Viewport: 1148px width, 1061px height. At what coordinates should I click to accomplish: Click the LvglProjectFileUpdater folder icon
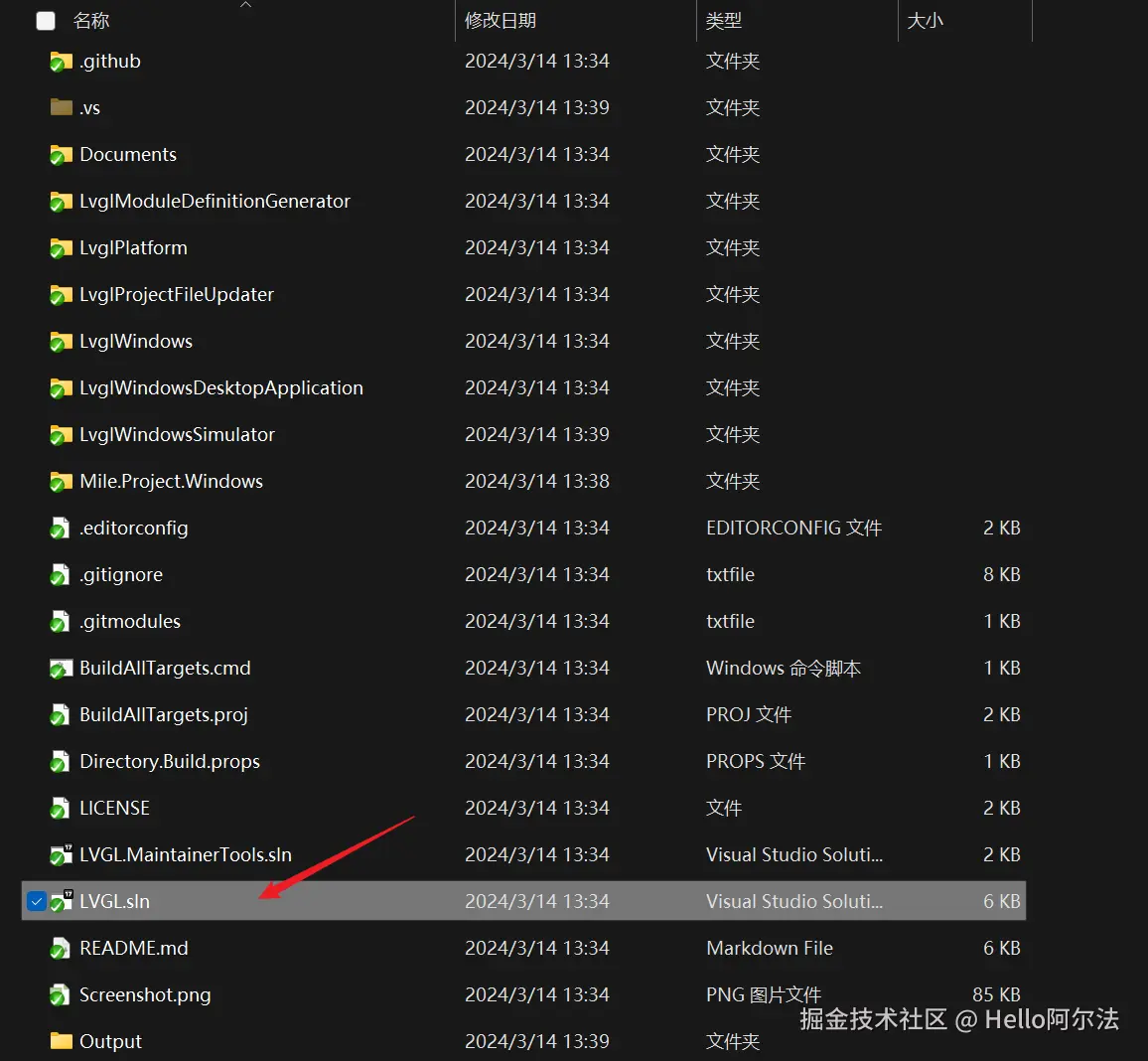61,295
